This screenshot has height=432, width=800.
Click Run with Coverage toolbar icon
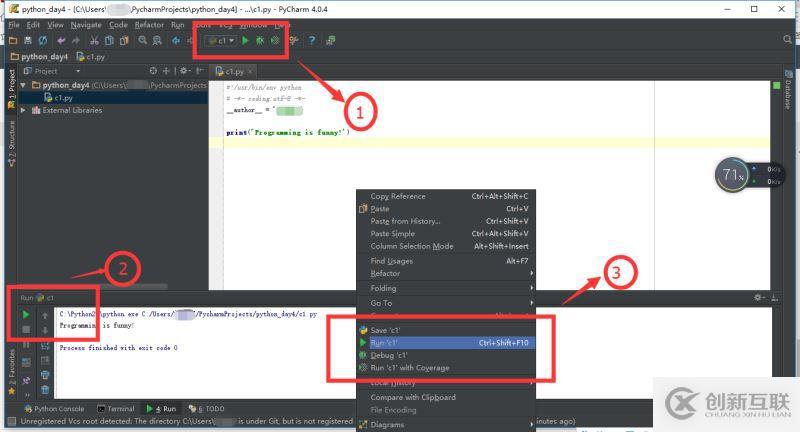coord(276,40)
